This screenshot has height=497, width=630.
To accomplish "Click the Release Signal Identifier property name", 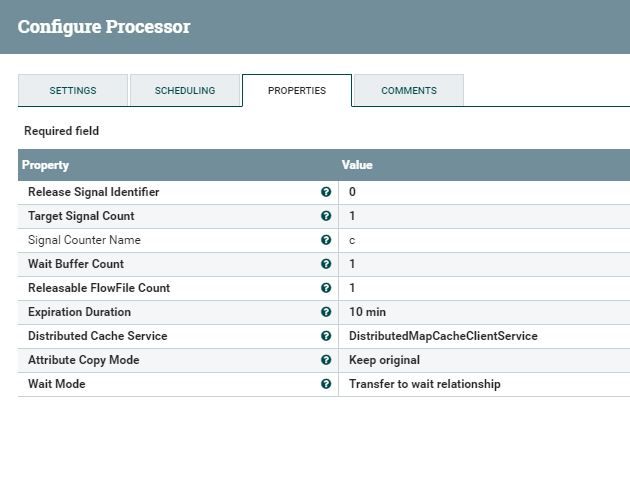I will point(94,192).
